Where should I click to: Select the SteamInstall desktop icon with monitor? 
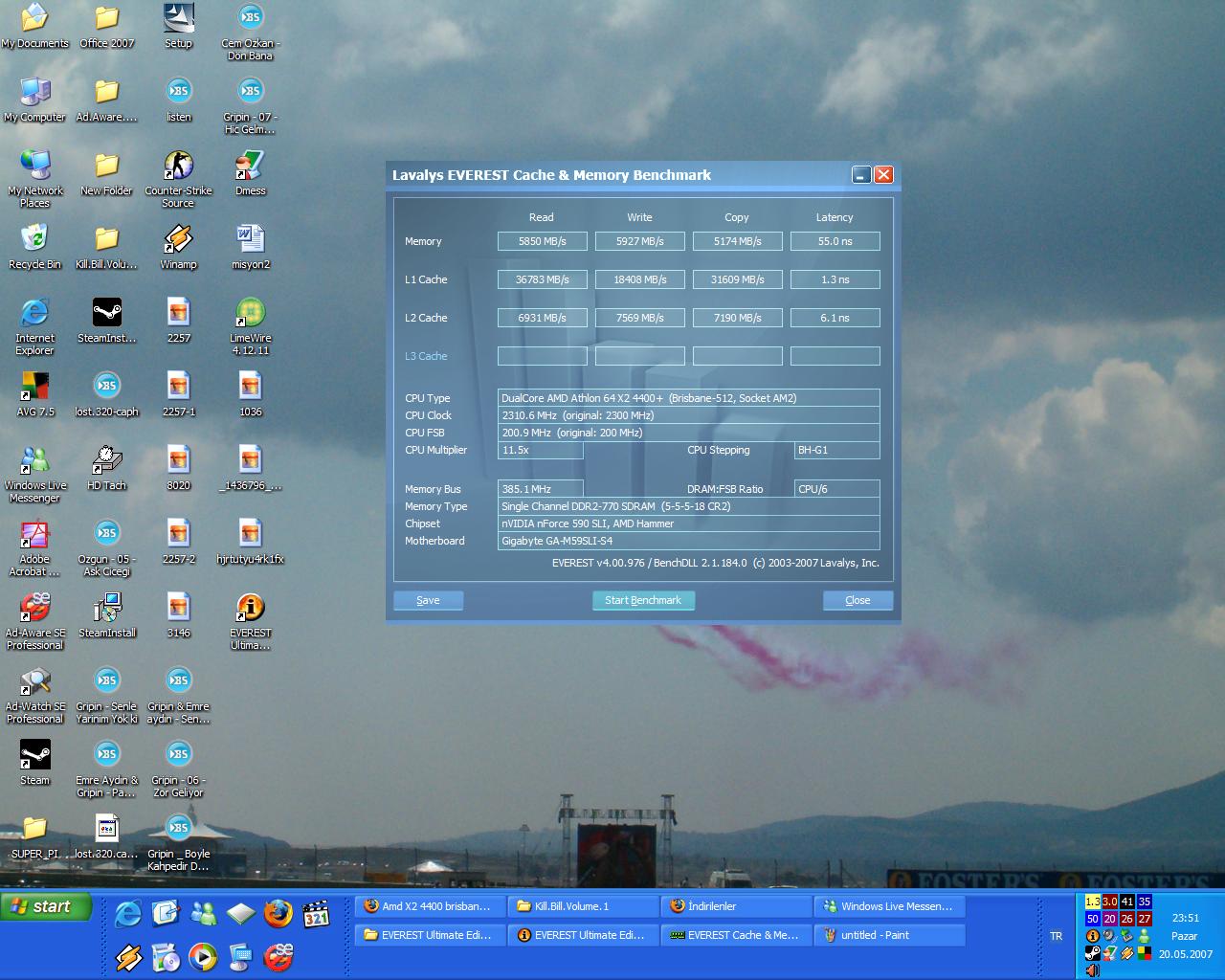[106, 616]
